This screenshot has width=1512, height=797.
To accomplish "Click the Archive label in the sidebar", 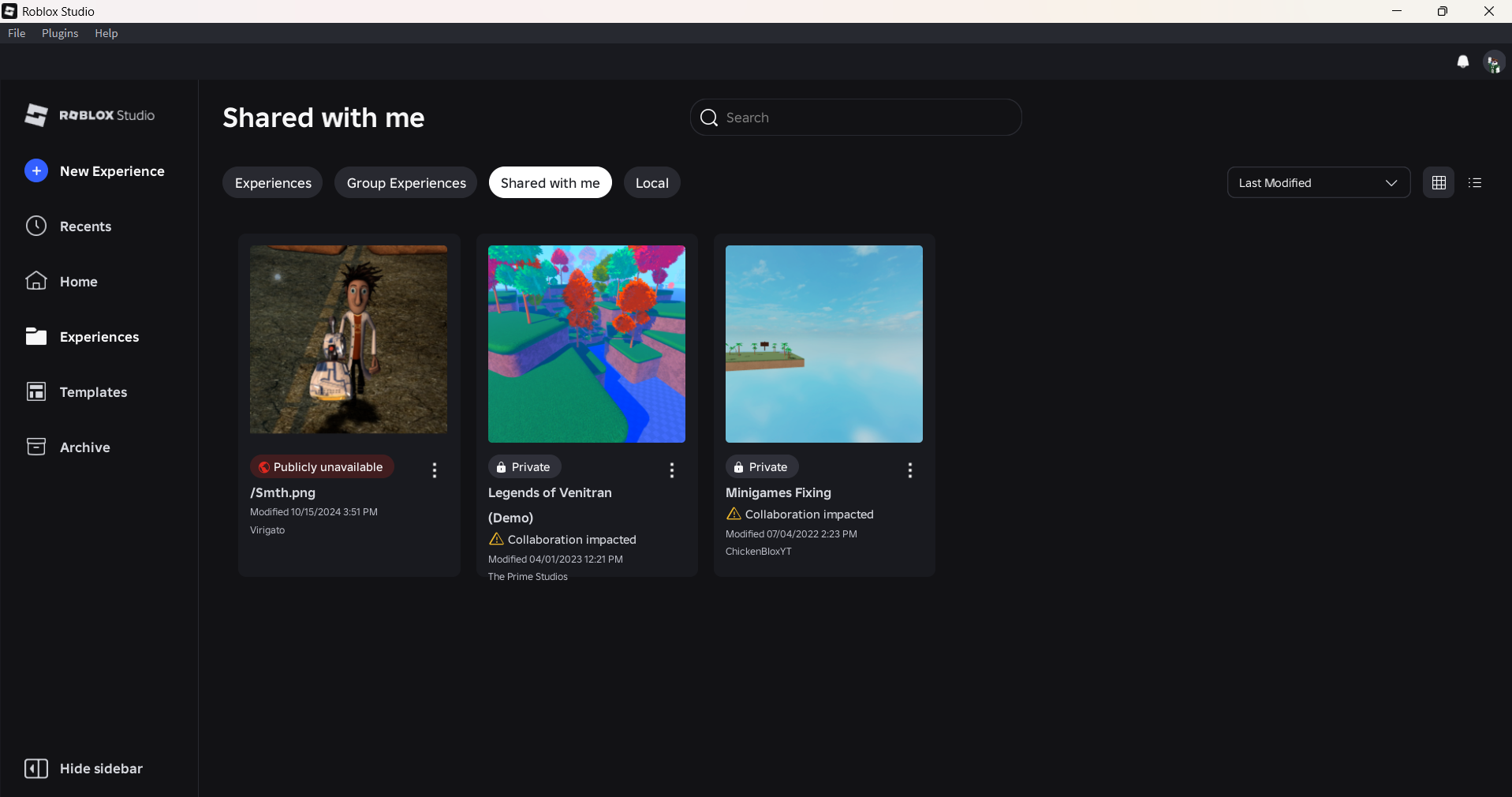I will (85, 447).
